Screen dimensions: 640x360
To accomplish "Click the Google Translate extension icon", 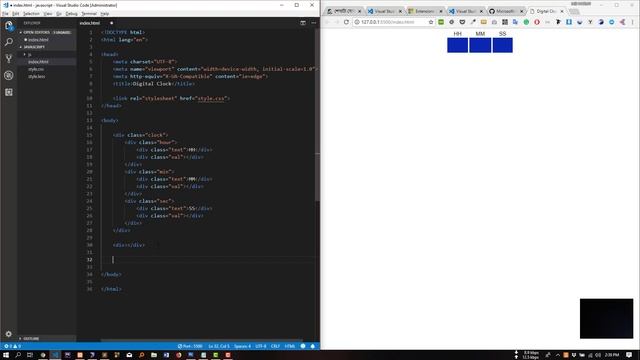I will tap(516, 22).
